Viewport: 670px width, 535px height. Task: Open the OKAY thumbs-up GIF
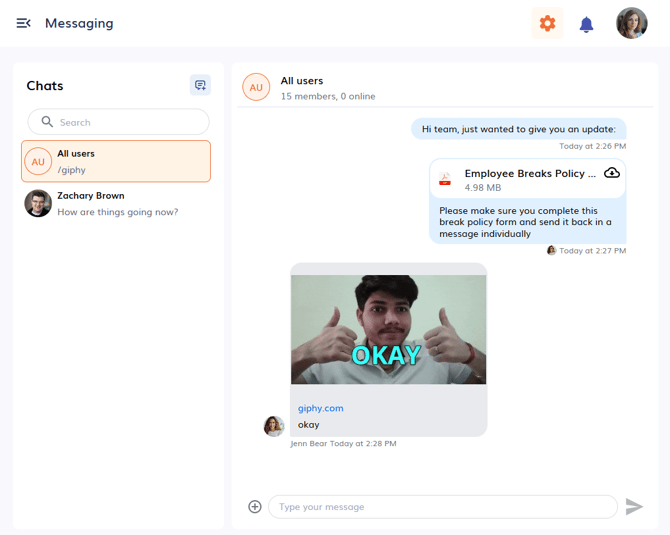pos(388,329)
